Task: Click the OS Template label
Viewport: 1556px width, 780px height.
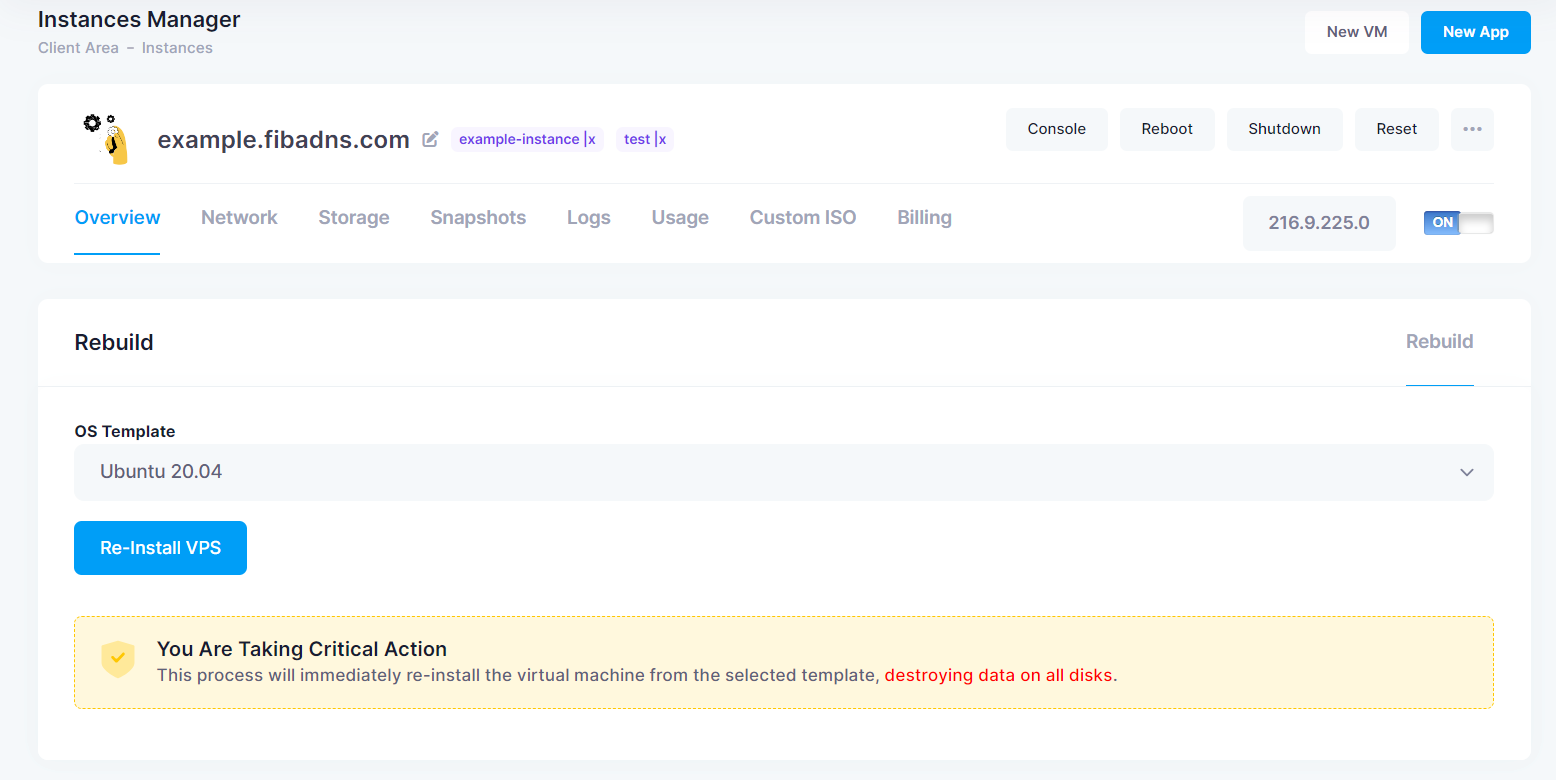Action: coord(125,432)
